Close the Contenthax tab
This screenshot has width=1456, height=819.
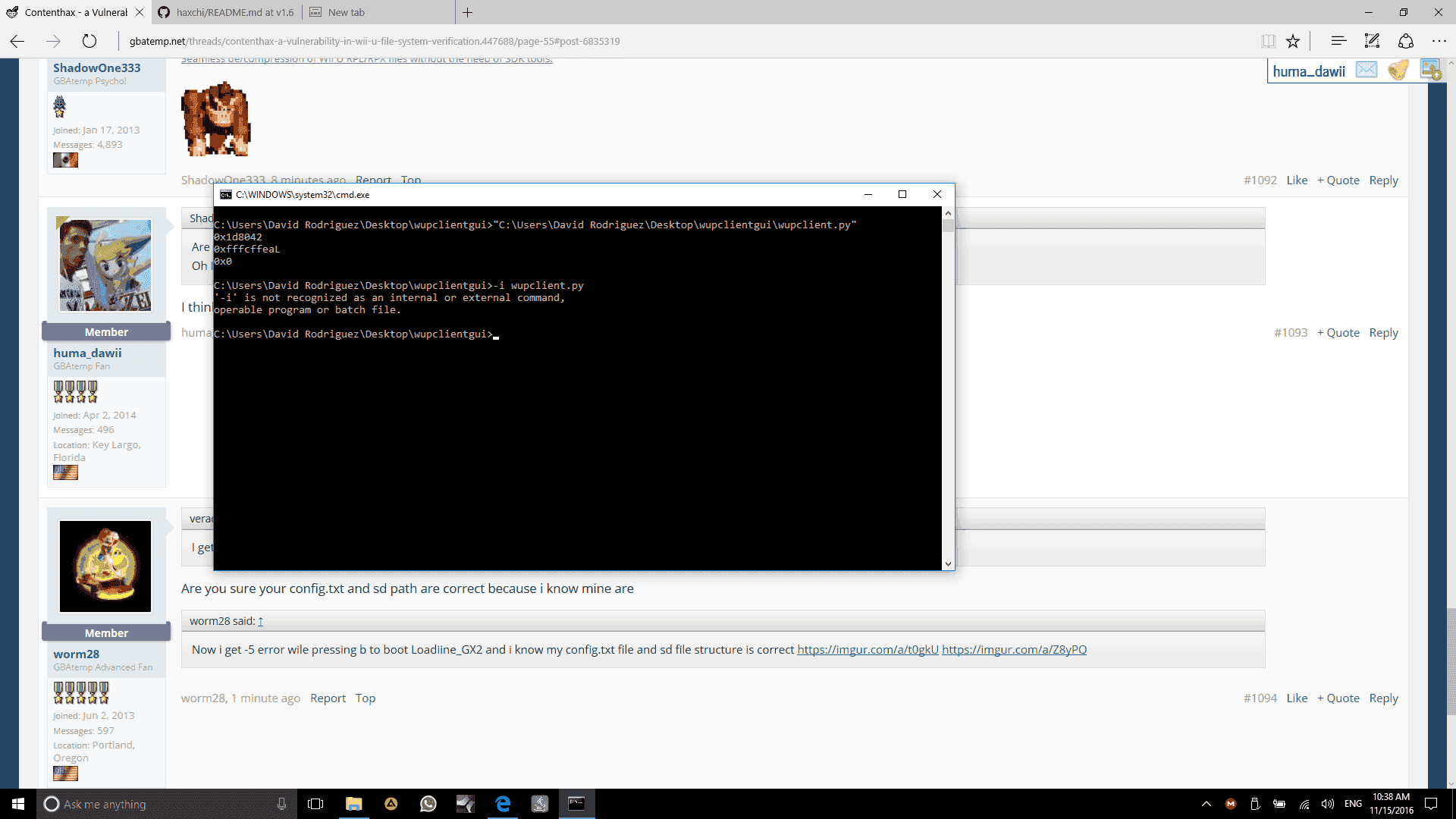(x=140, y=12)
